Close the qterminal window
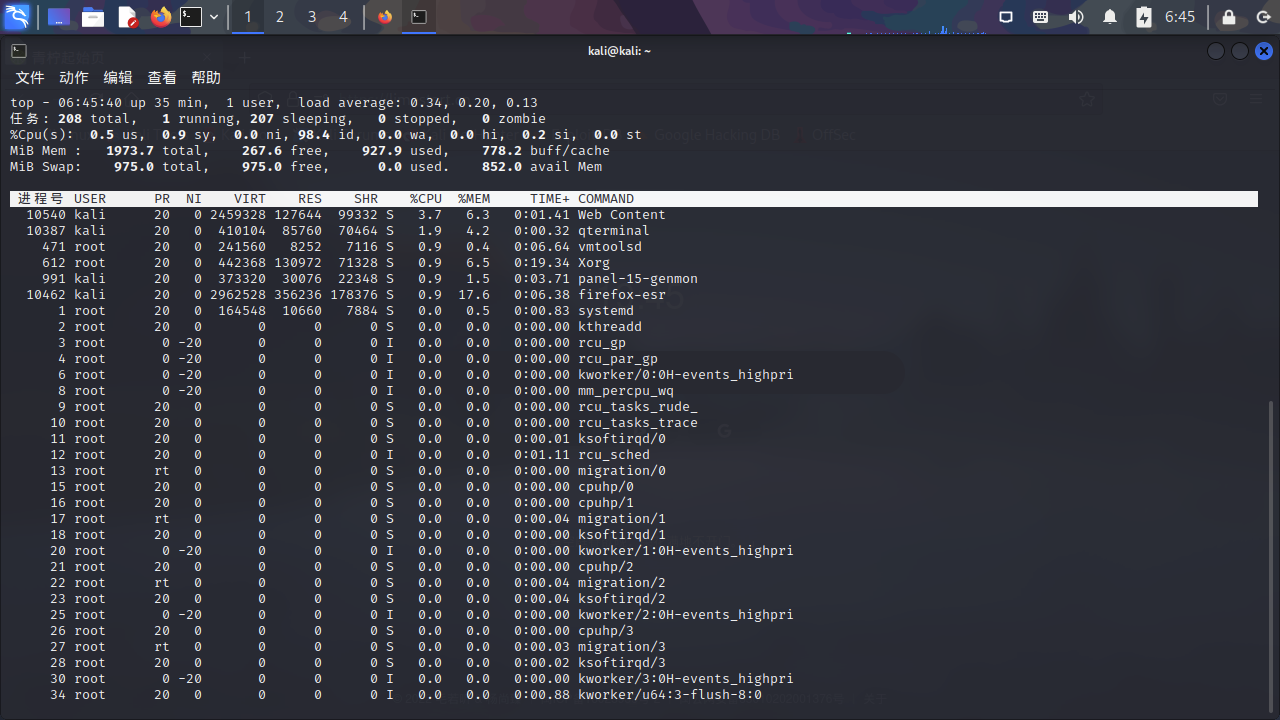 click(x=1264, y=51)
